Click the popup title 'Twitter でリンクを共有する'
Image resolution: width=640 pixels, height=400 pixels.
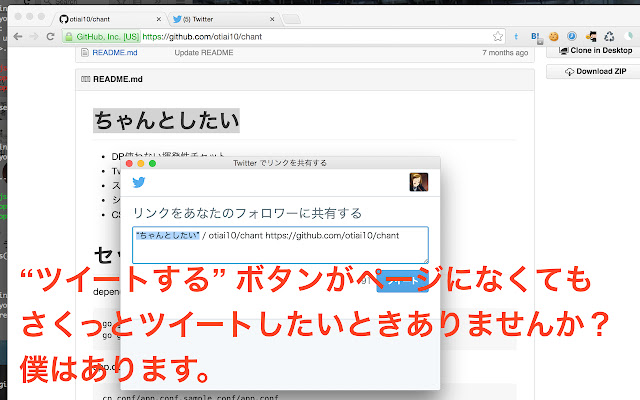click(x=280, y=163)
